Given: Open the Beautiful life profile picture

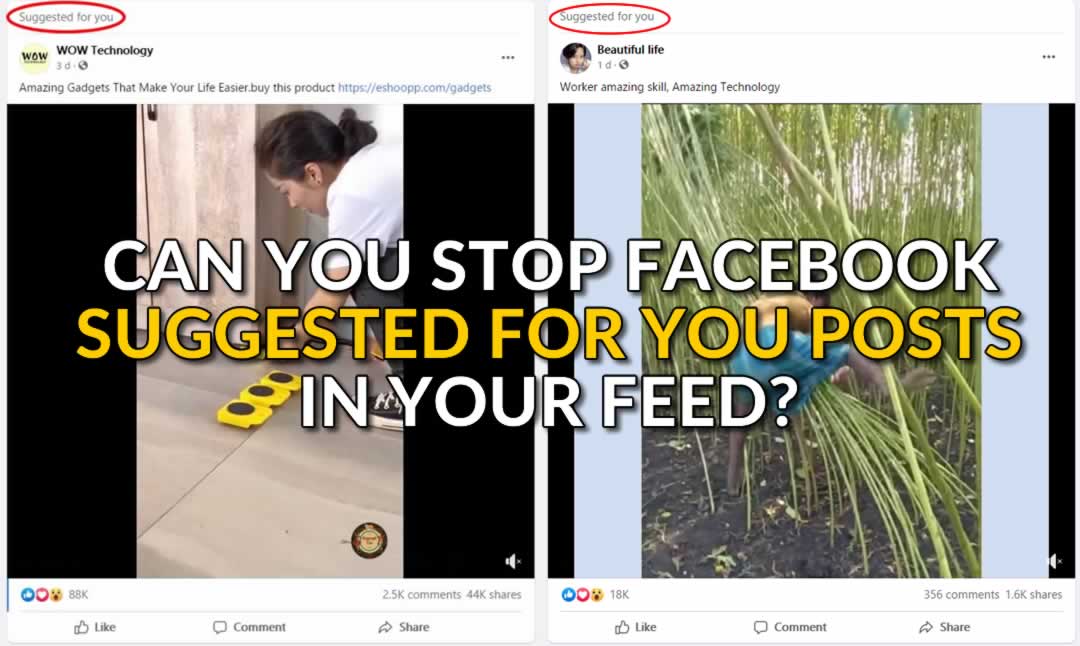Looking at the screenshot, I should [x=575, y=57].
